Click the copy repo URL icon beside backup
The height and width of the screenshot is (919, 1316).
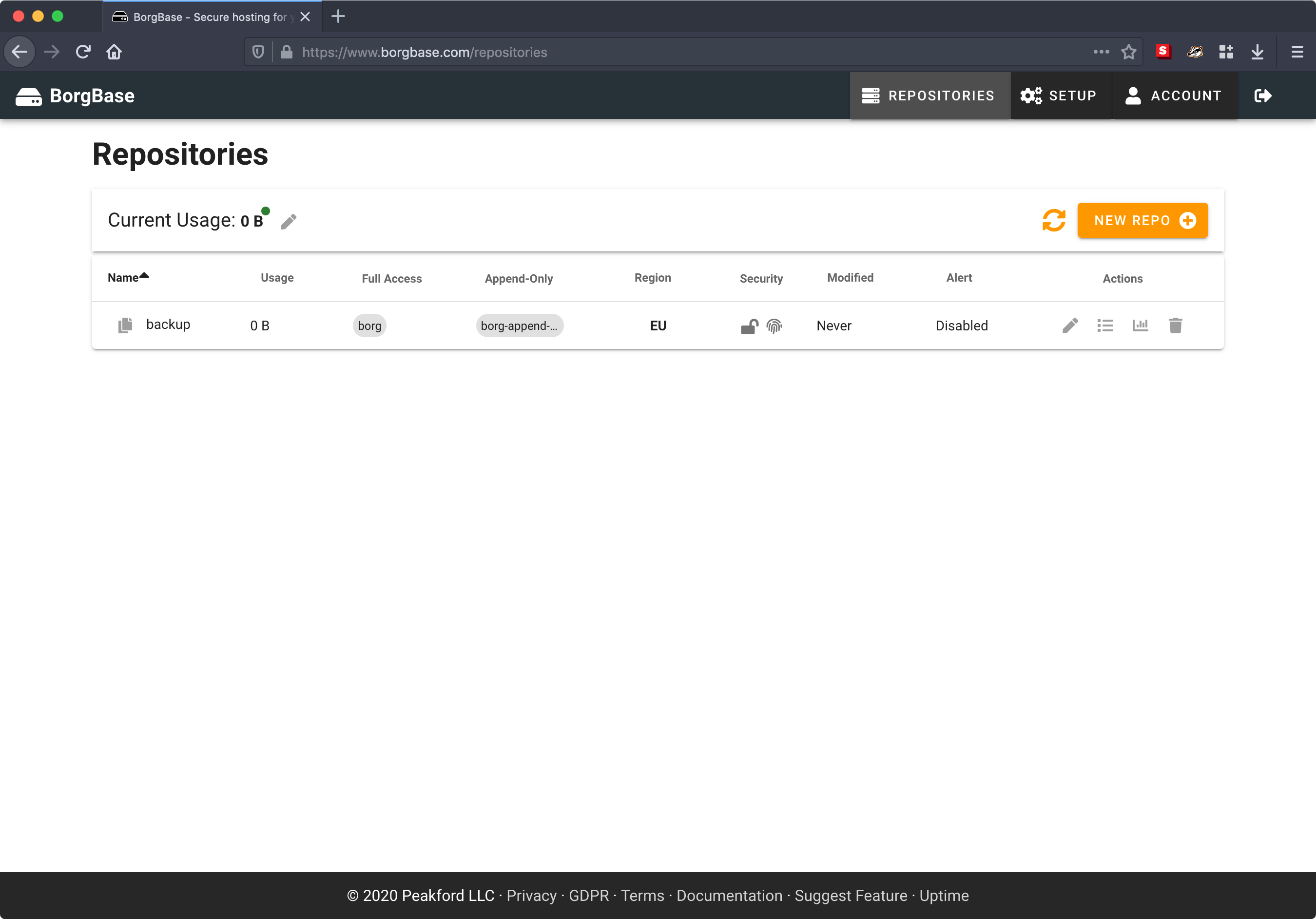tap(125, 325)
